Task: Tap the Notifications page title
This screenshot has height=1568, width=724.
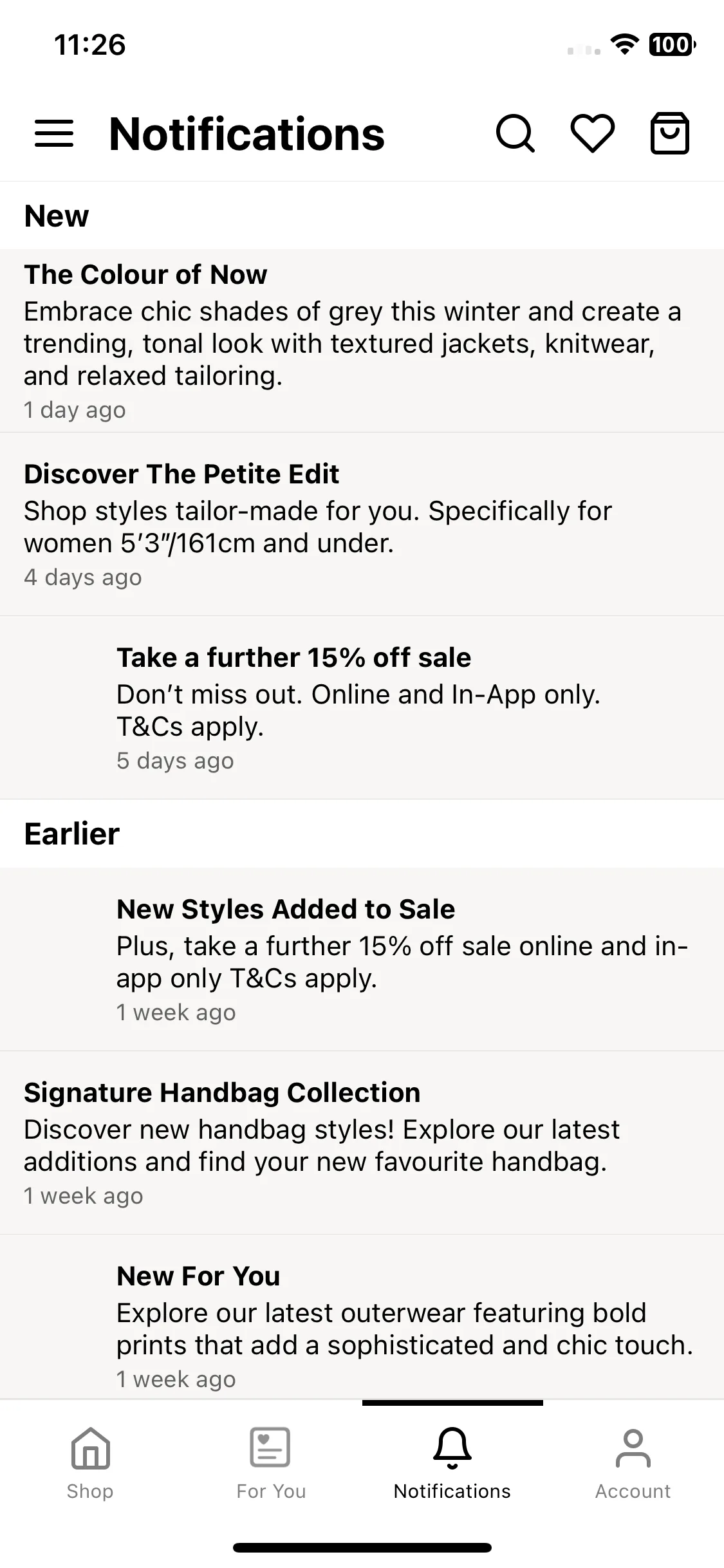Action: [x=247, y=134]
